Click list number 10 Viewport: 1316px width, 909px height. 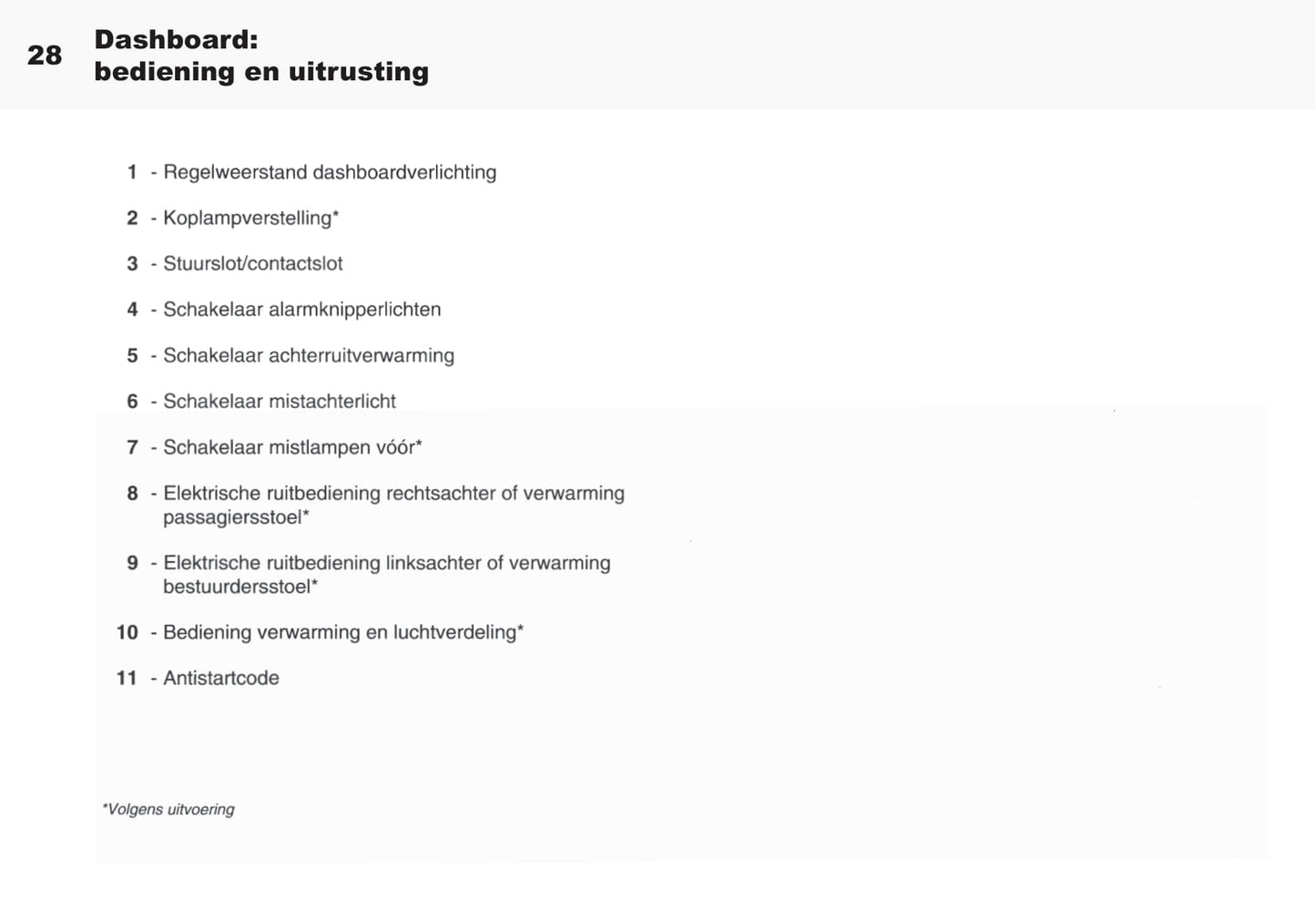127,632
